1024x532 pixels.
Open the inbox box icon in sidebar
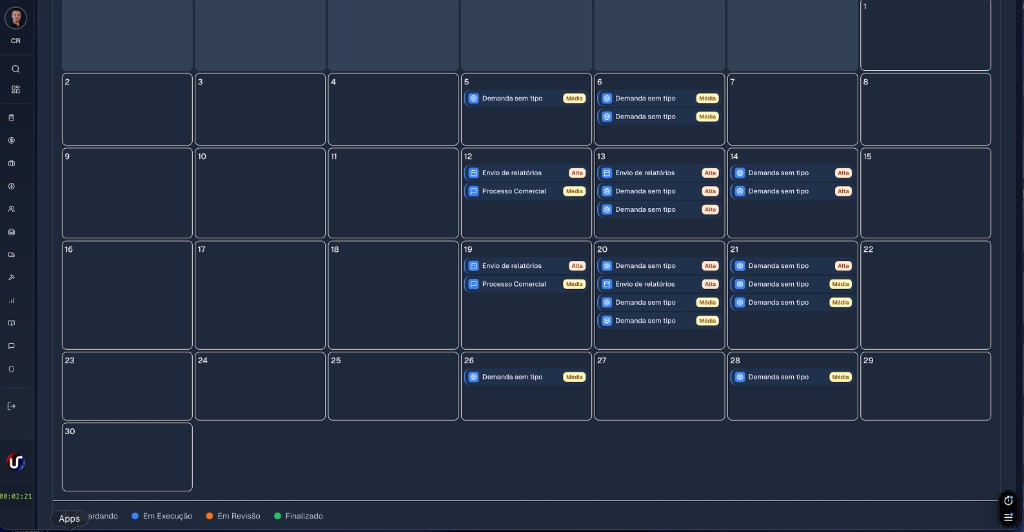11,232
